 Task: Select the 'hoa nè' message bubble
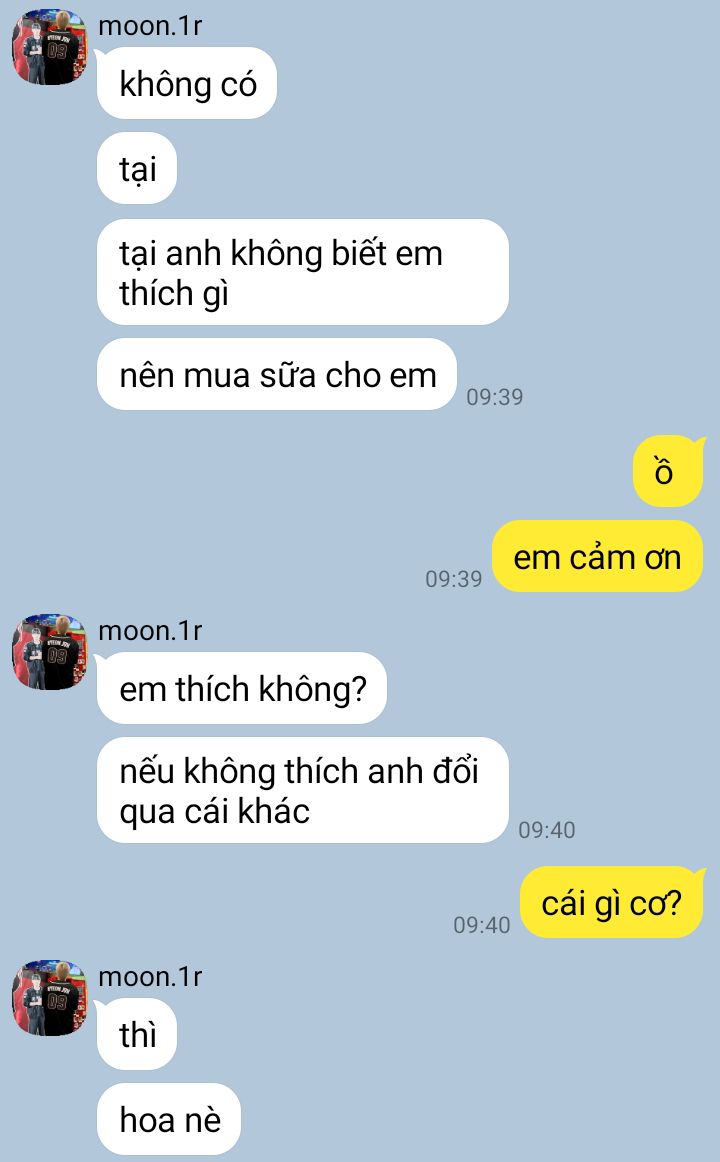(170, 1119)
